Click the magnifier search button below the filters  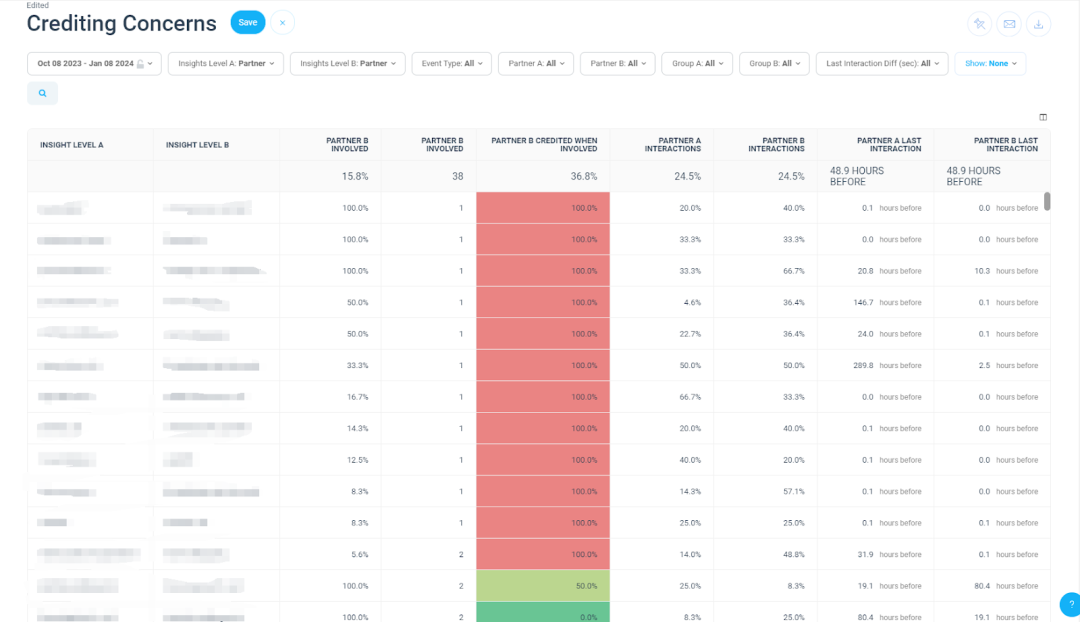click(x=42, y=93)
